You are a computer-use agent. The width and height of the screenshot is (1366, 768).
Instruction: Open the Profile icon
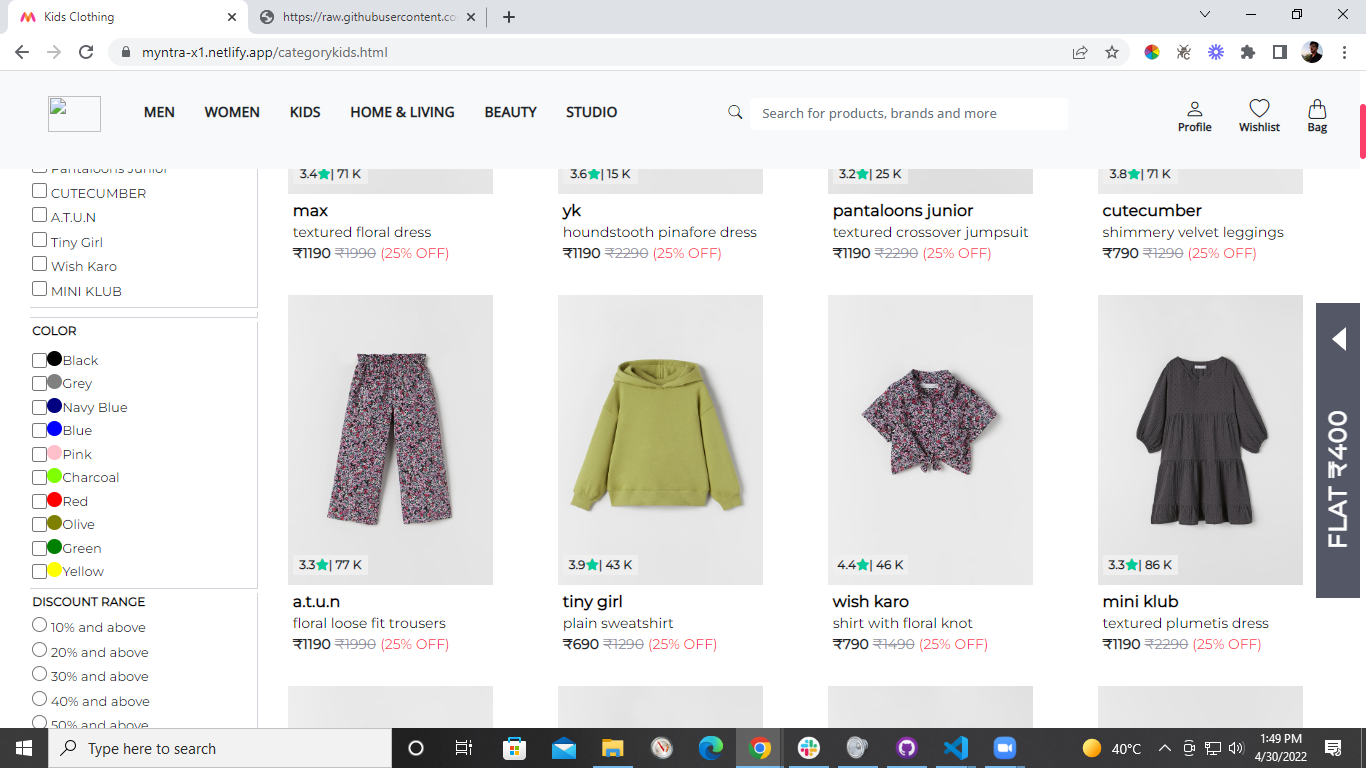[x=1195, y=112]
